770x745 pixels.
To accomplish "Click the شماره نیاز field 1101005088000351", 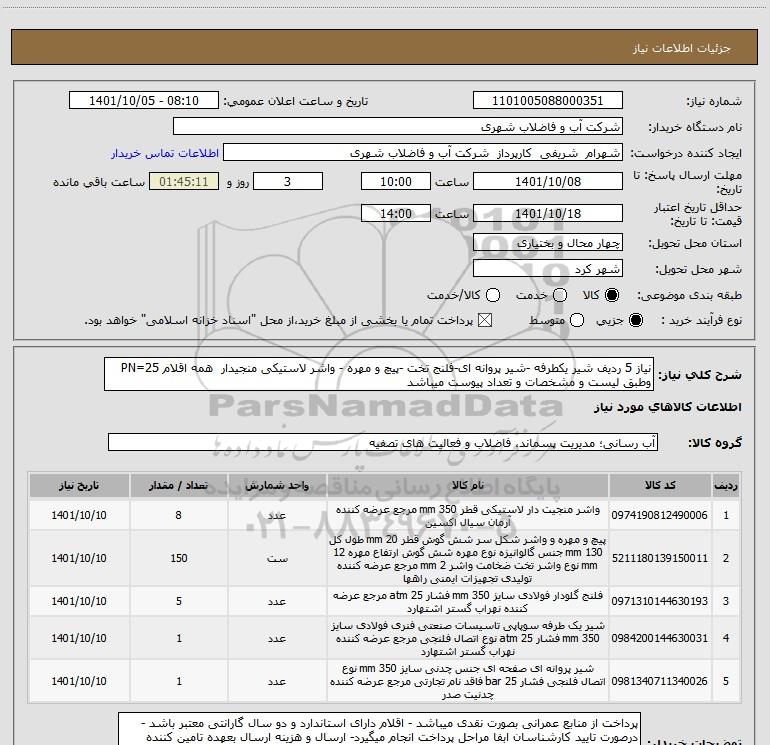I will point(548,100).
